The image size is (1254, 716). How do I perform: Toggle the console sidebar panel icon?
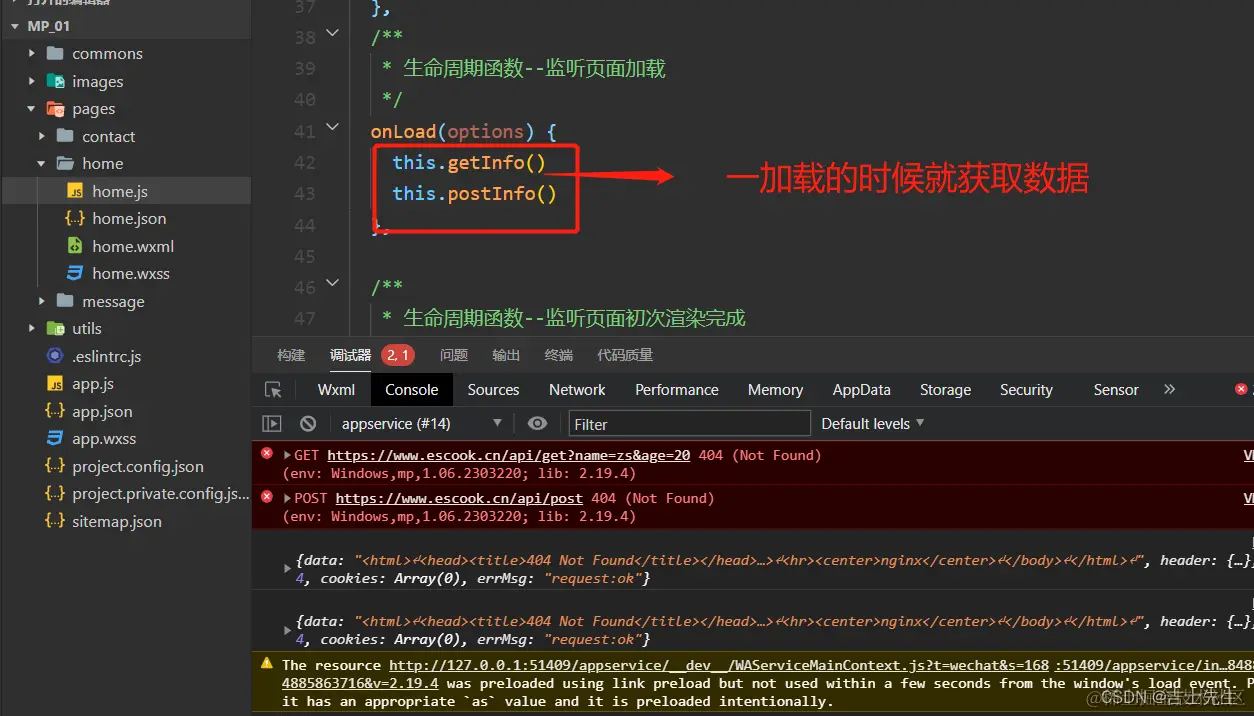tap(272, 424)
